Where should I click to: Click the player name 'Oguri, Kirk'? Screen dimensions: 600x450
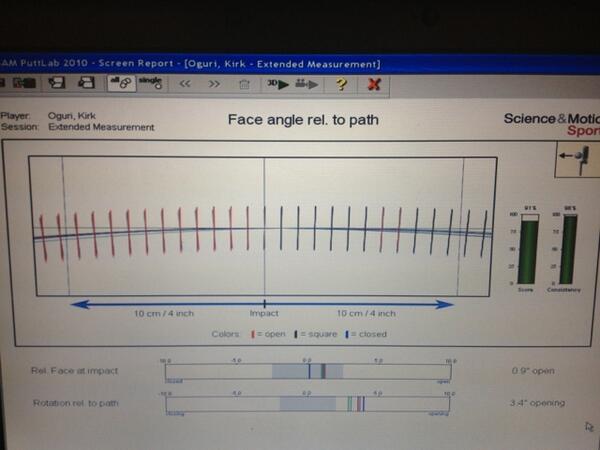pos(72,116)
